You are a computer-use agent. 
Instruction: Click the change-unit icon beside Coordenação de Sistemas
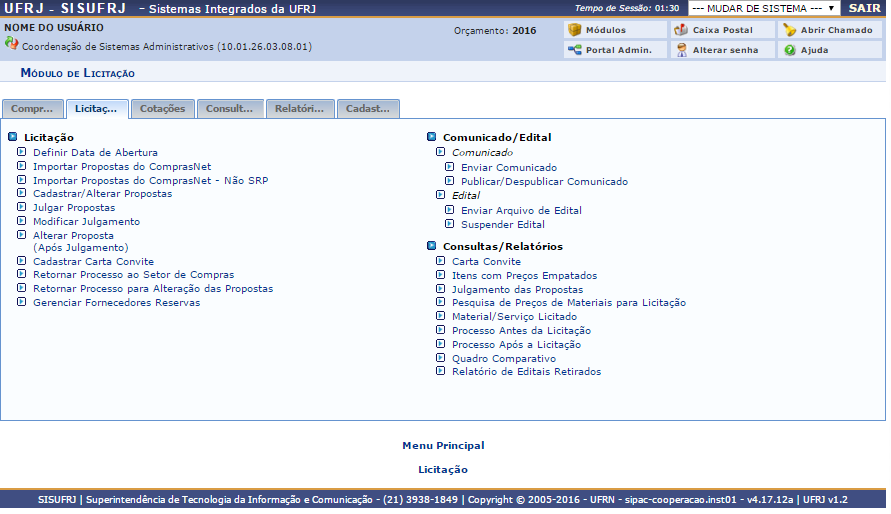coord(11,43)
